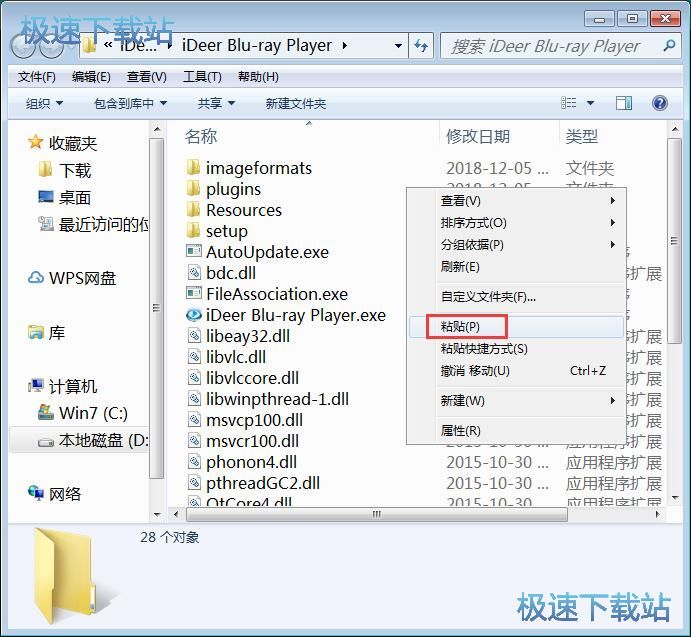Click the plugins folder icon
The image size is (691, 637).
(x=193, y=189)
